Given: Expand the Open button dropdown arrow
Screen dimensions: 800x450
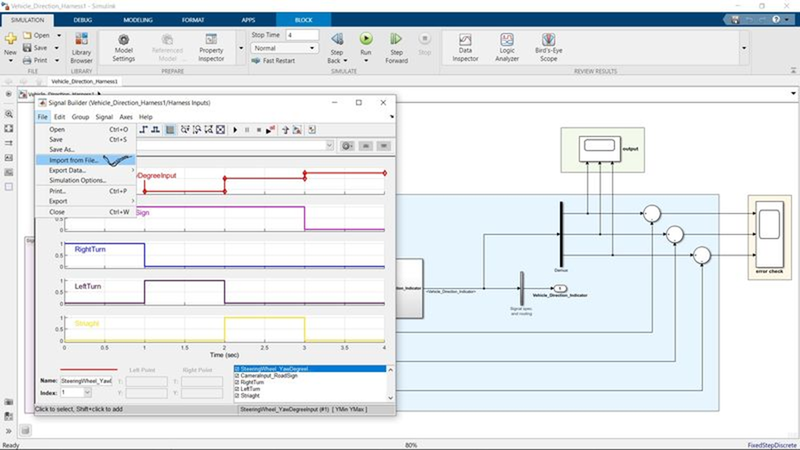Looking at the screenshot, I should click(x=59, y=35).
